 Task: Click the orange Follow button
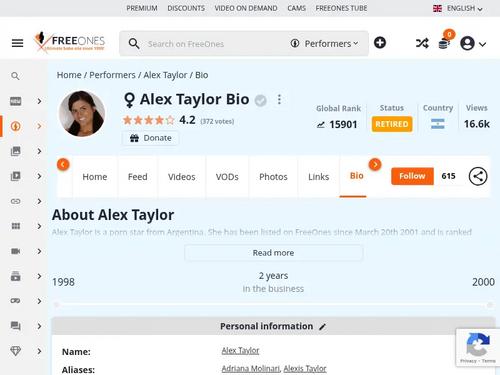(x=412, y=176)
